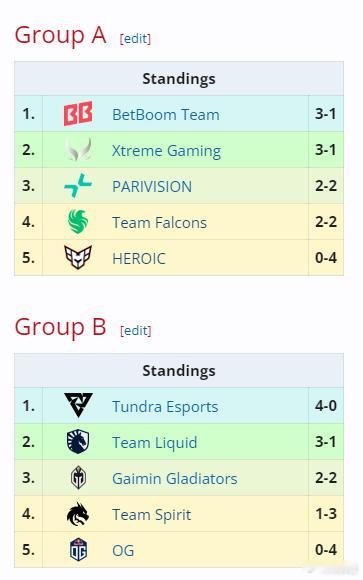Image resolution: width=363 pixels, height=580 pixels.
Task: Open the BetBoom Team name link
Action: click(x=166, y=114)
